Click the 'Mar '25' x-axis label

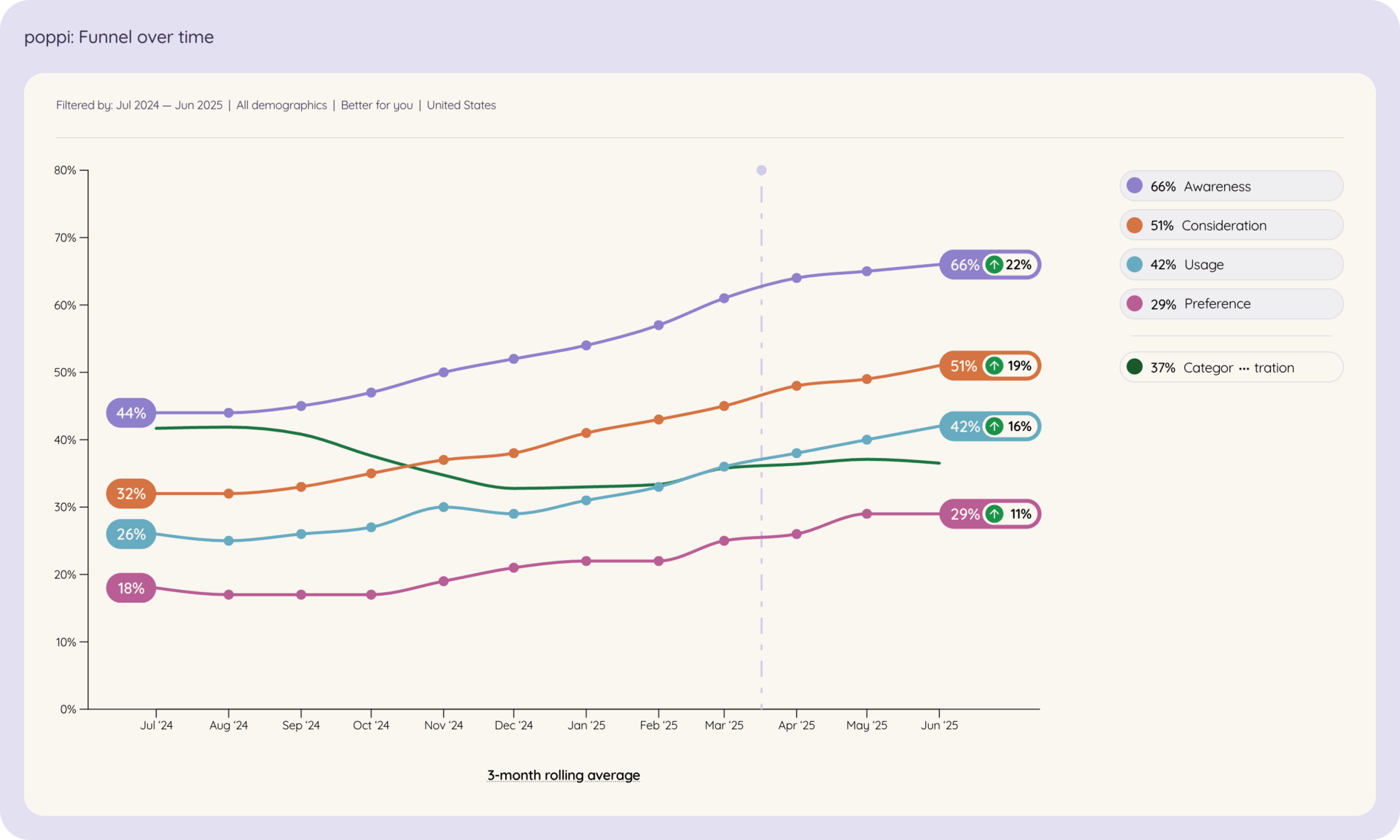[x=724, y=726]
